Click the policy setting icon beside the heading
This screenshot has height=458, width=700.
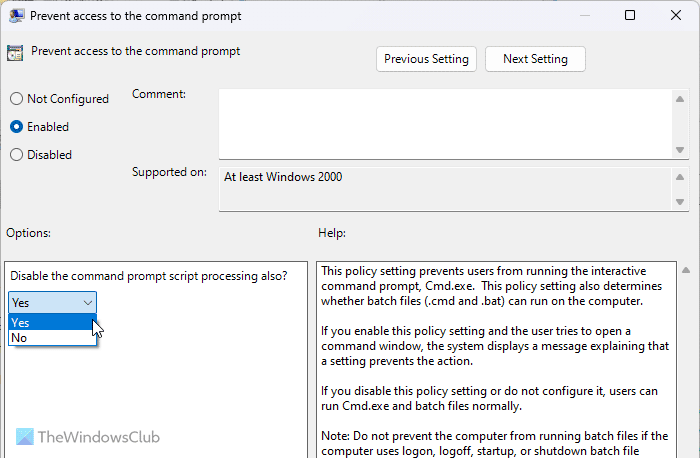[15, 53]
